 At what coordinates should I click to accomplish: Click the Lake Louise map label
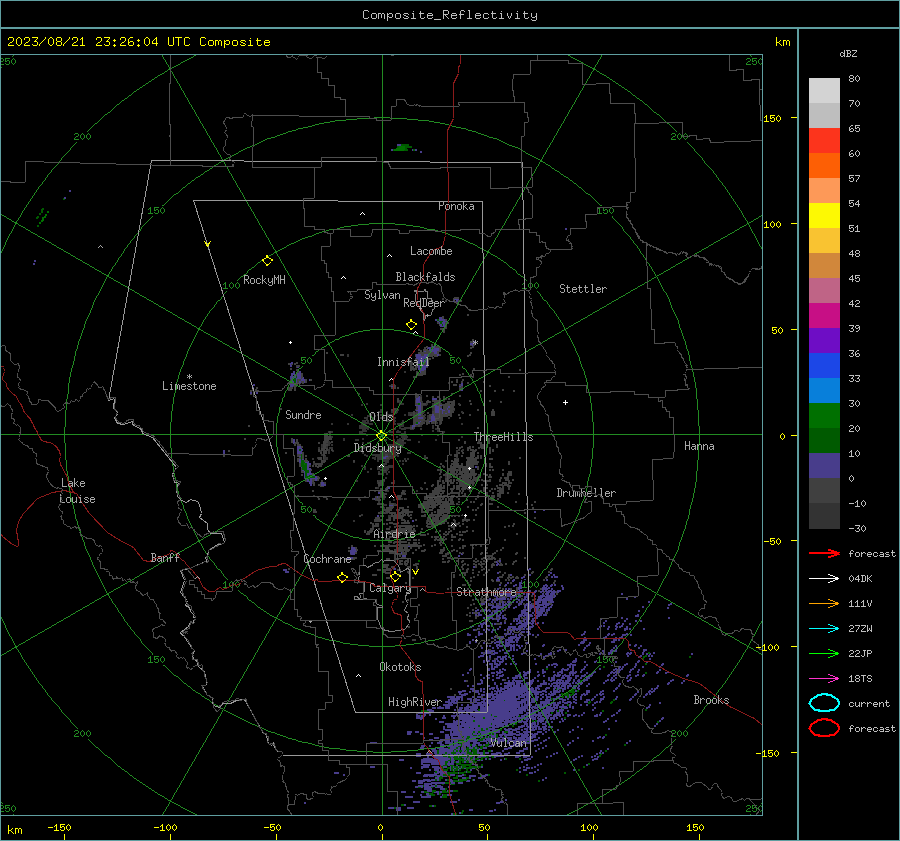click(x=77, y=491)
